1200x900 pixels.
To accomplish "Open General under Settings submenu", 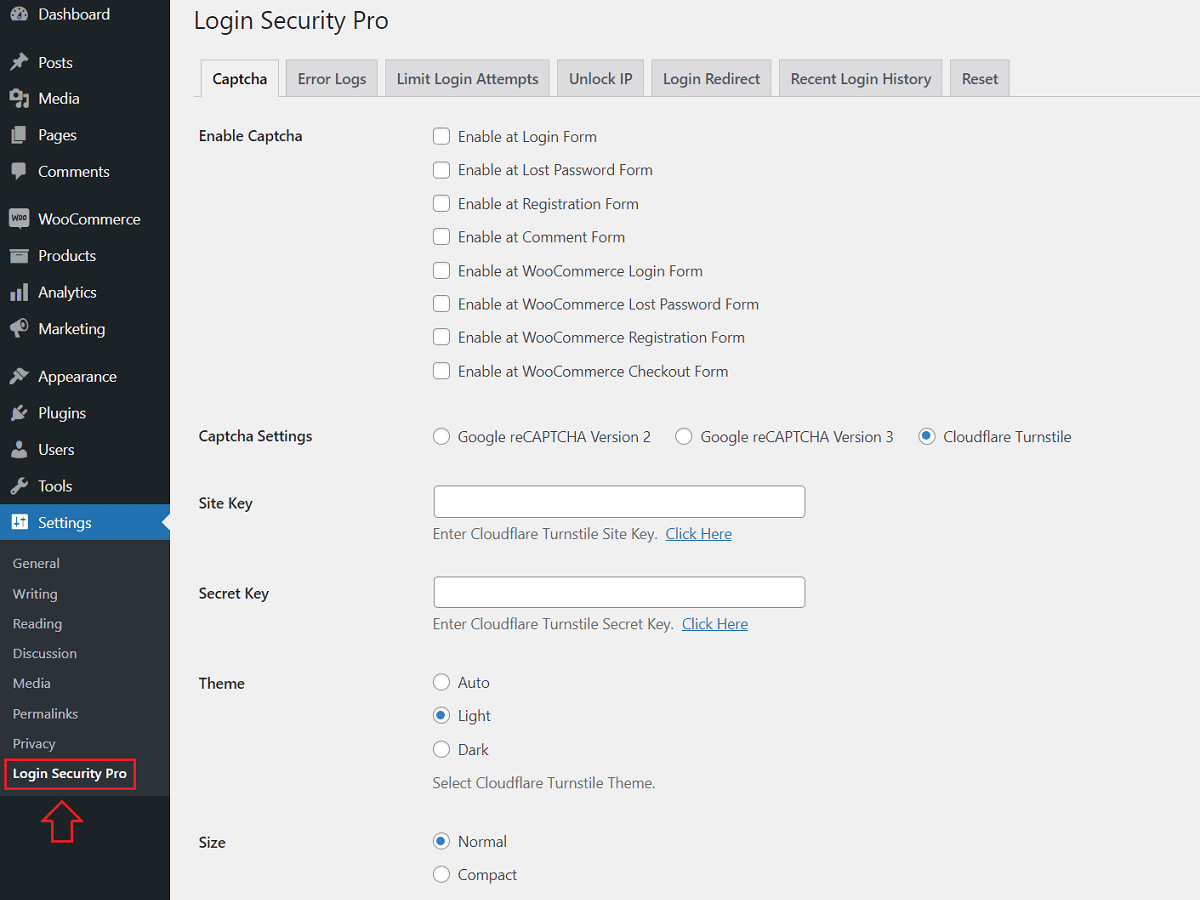I will pyautogui.click(x=36, y=563).
